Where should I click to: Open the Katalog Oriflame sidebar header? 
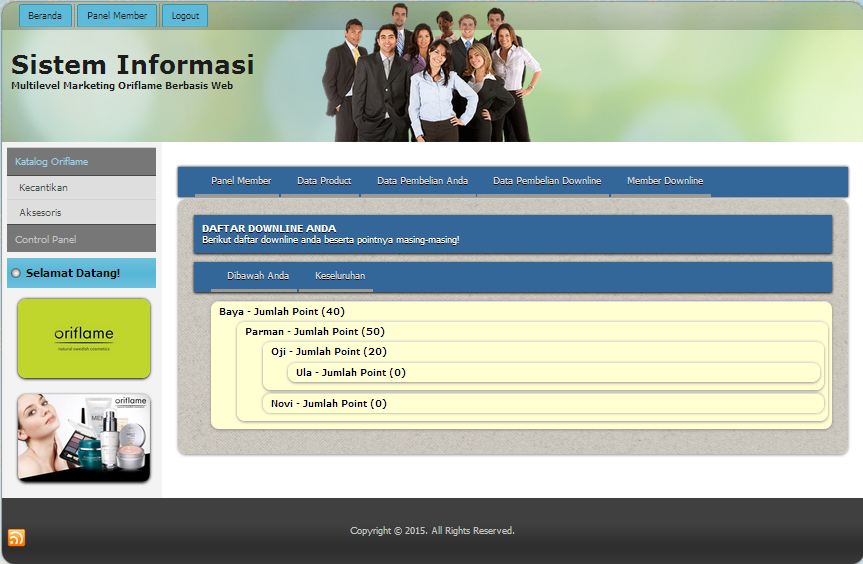pos(81,162)
